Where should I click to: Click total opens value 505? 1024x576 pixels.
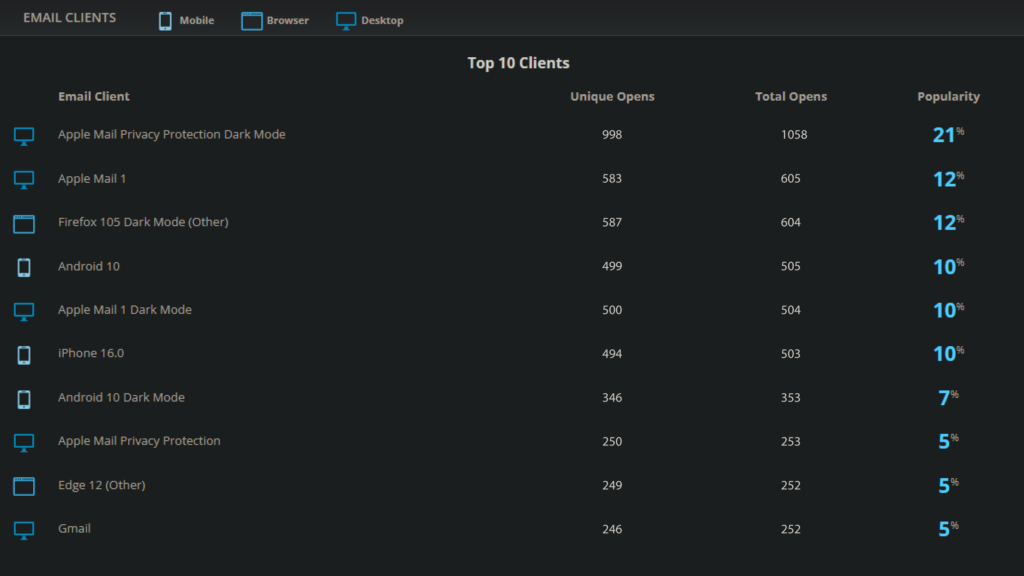tap(790, 266)
